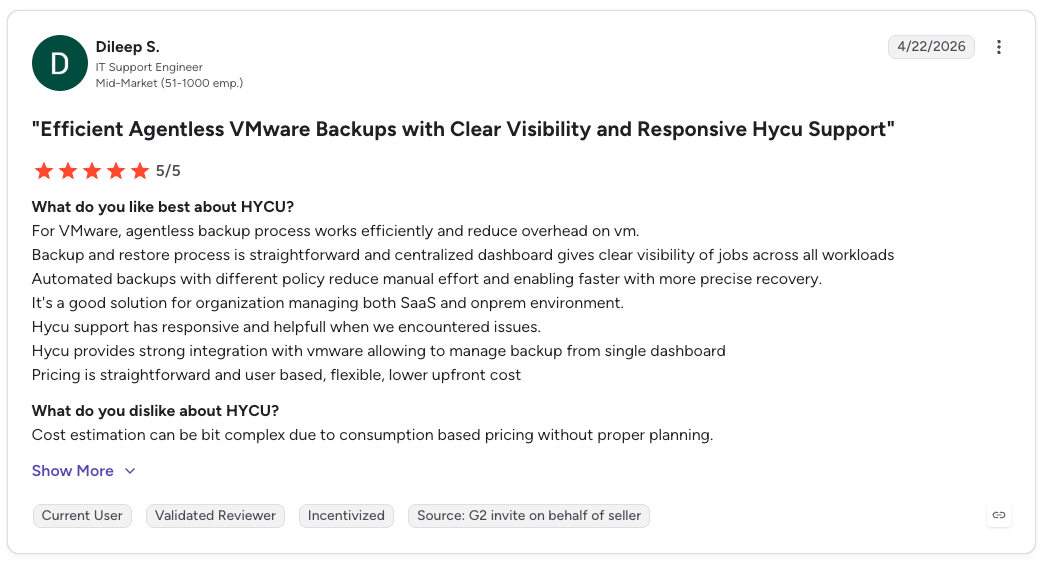
Task: Click the fourth rating star
Action: [x=116, y=171]
